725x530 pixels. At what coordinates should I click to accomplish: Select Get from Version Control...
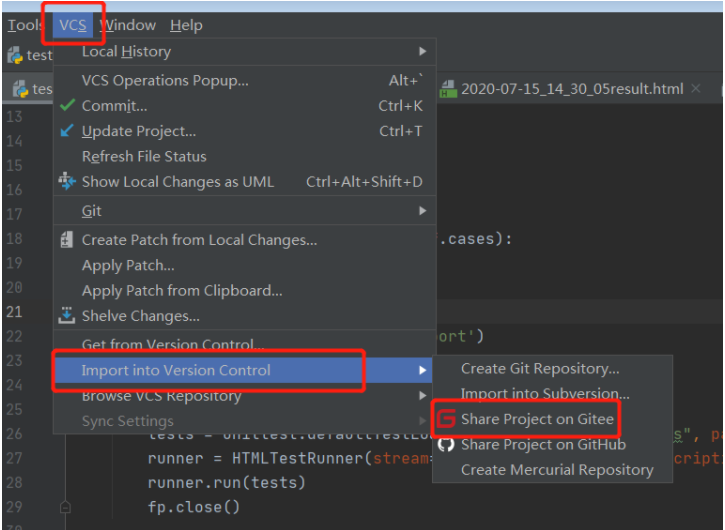[245, 344]
